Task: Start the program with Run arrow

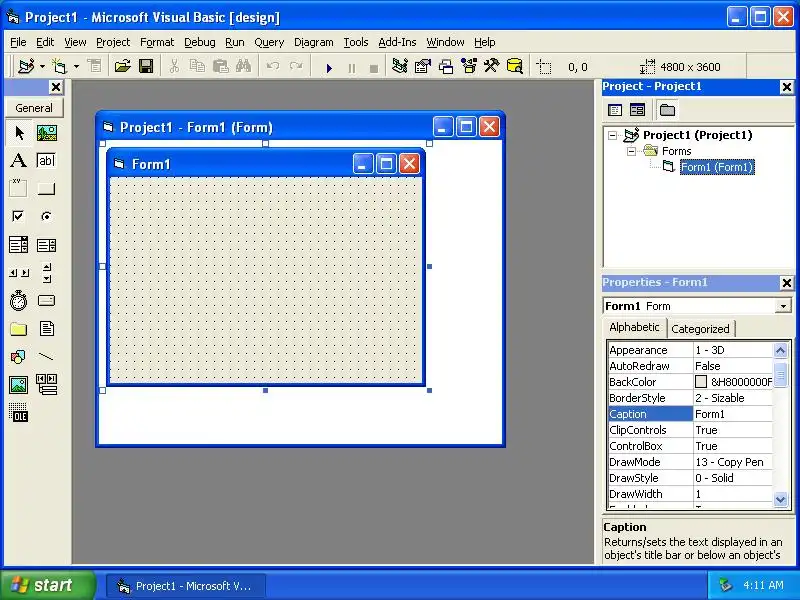Action: 329,67
